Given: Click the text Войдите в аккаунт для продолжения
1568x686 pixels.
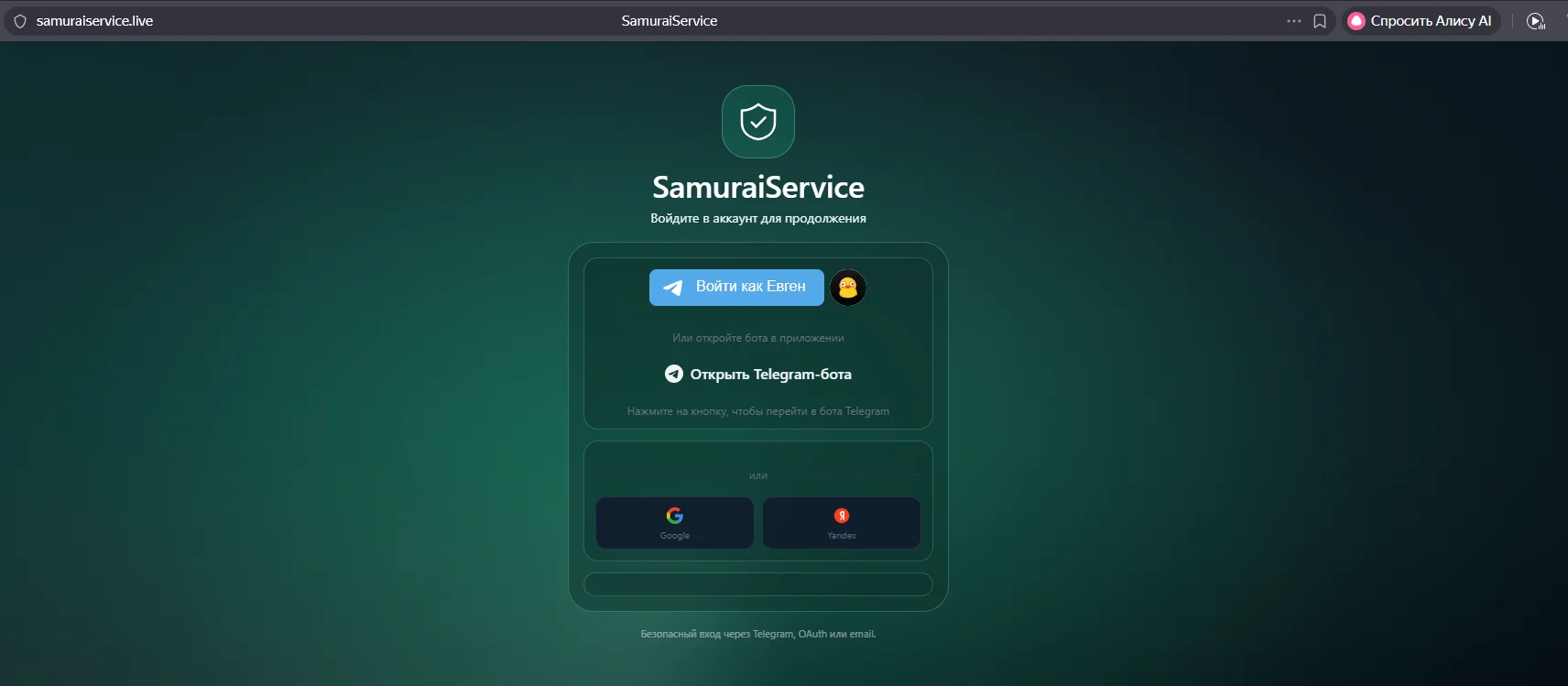Looking at the screenshot, I should (758, 219).
